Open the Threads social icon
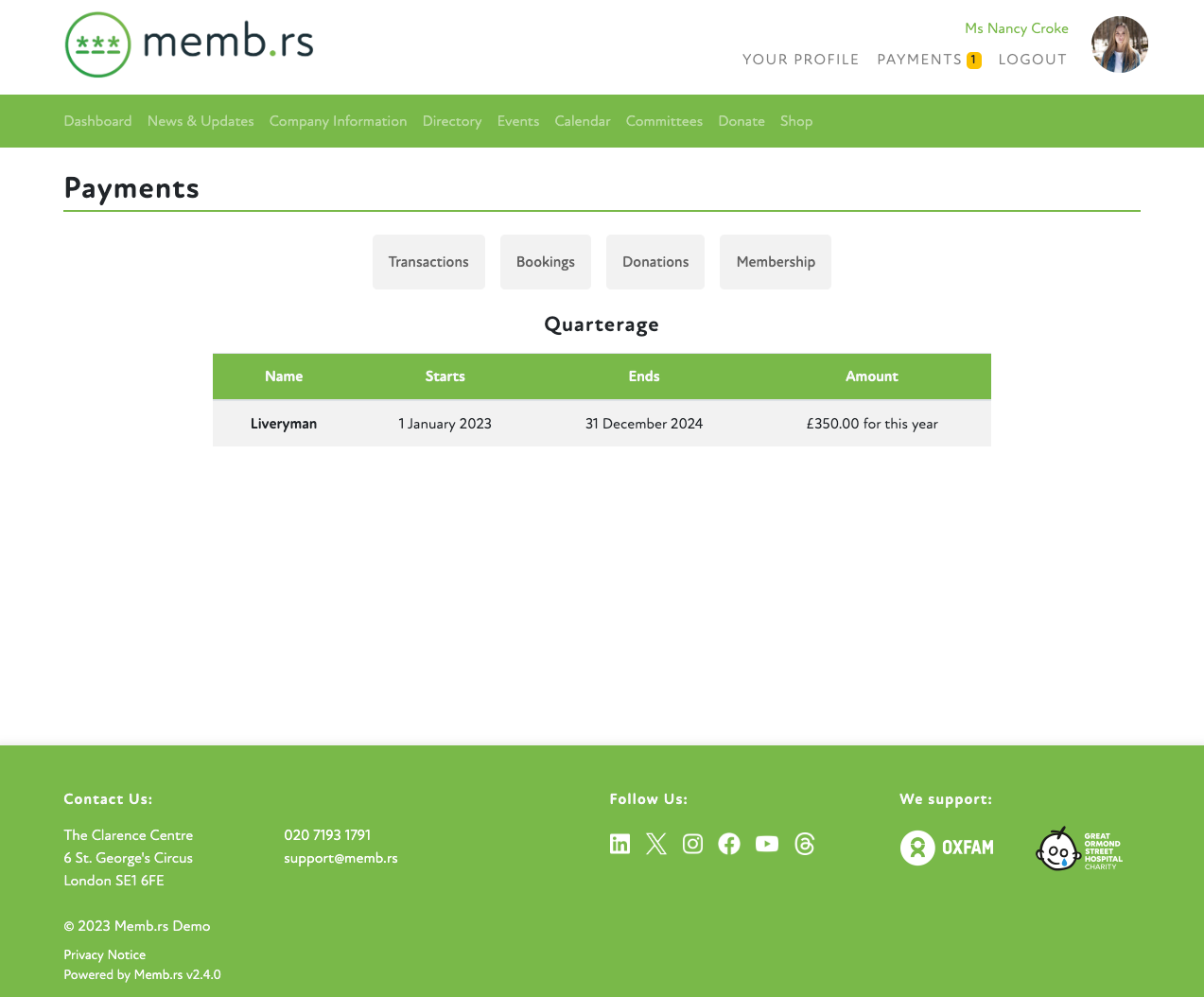1204x997 pixels. click(804, 843)
